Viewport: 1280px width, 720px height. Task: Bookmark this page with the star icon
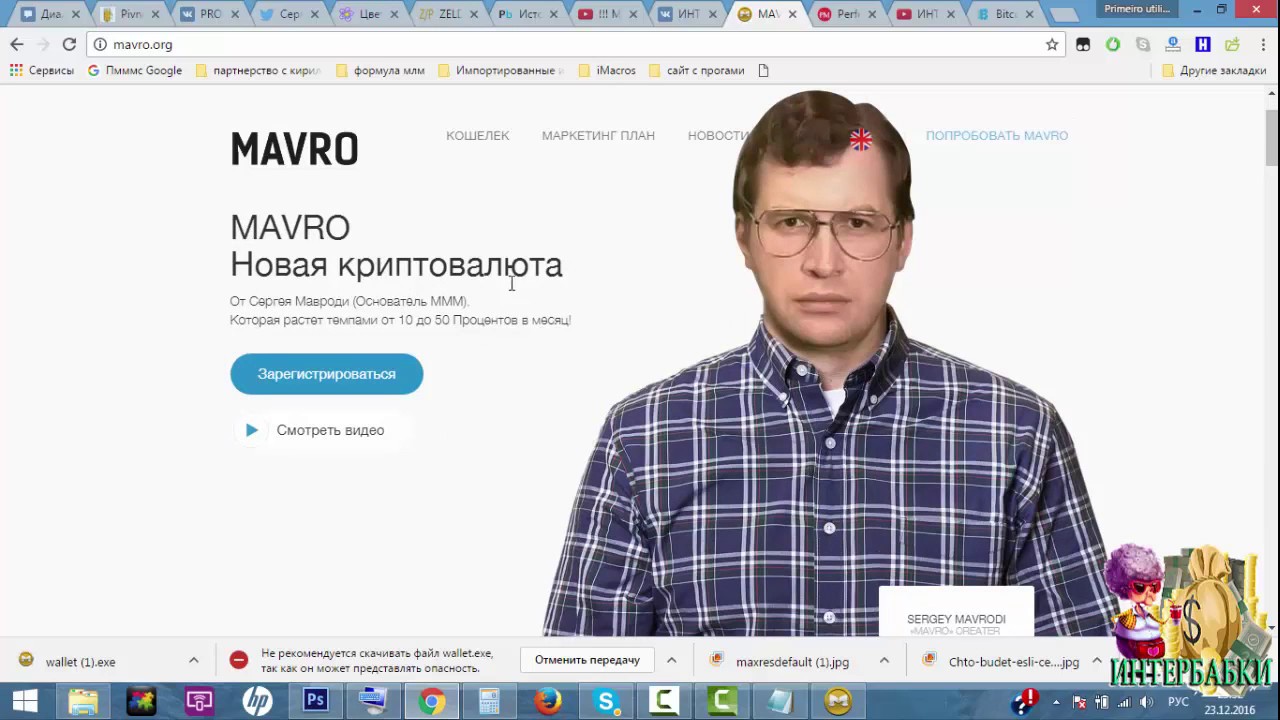[1052, 44]
